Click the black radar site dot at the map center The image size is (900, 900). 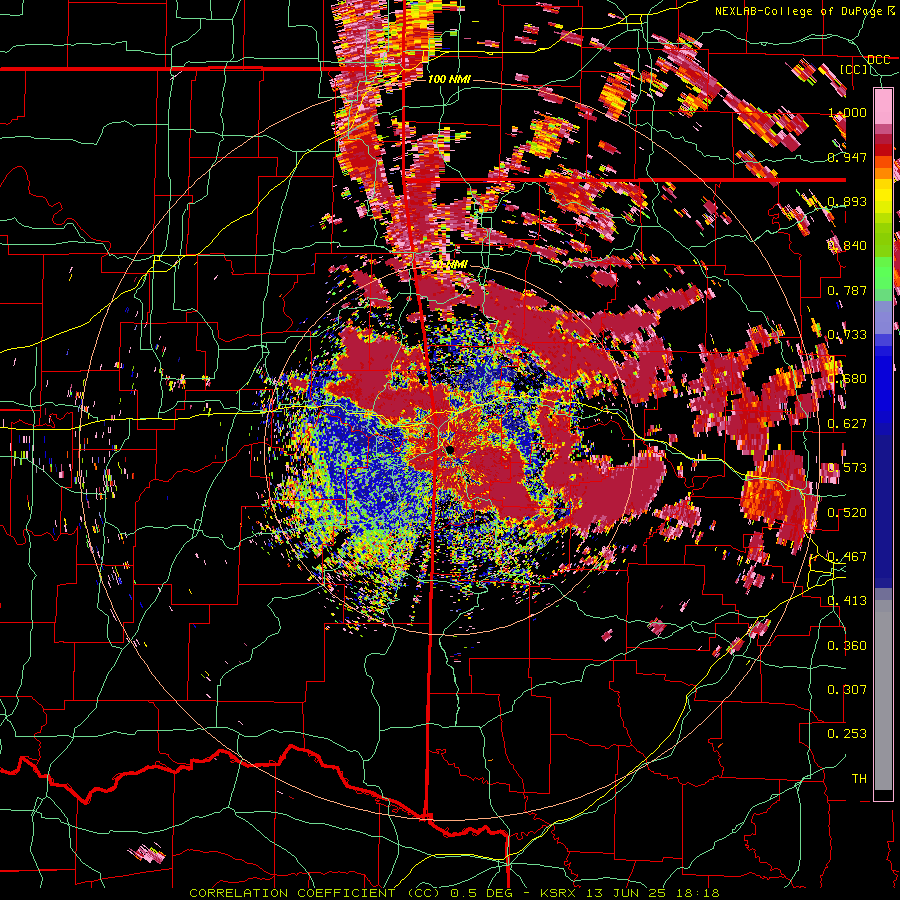(x=450, y=449)
